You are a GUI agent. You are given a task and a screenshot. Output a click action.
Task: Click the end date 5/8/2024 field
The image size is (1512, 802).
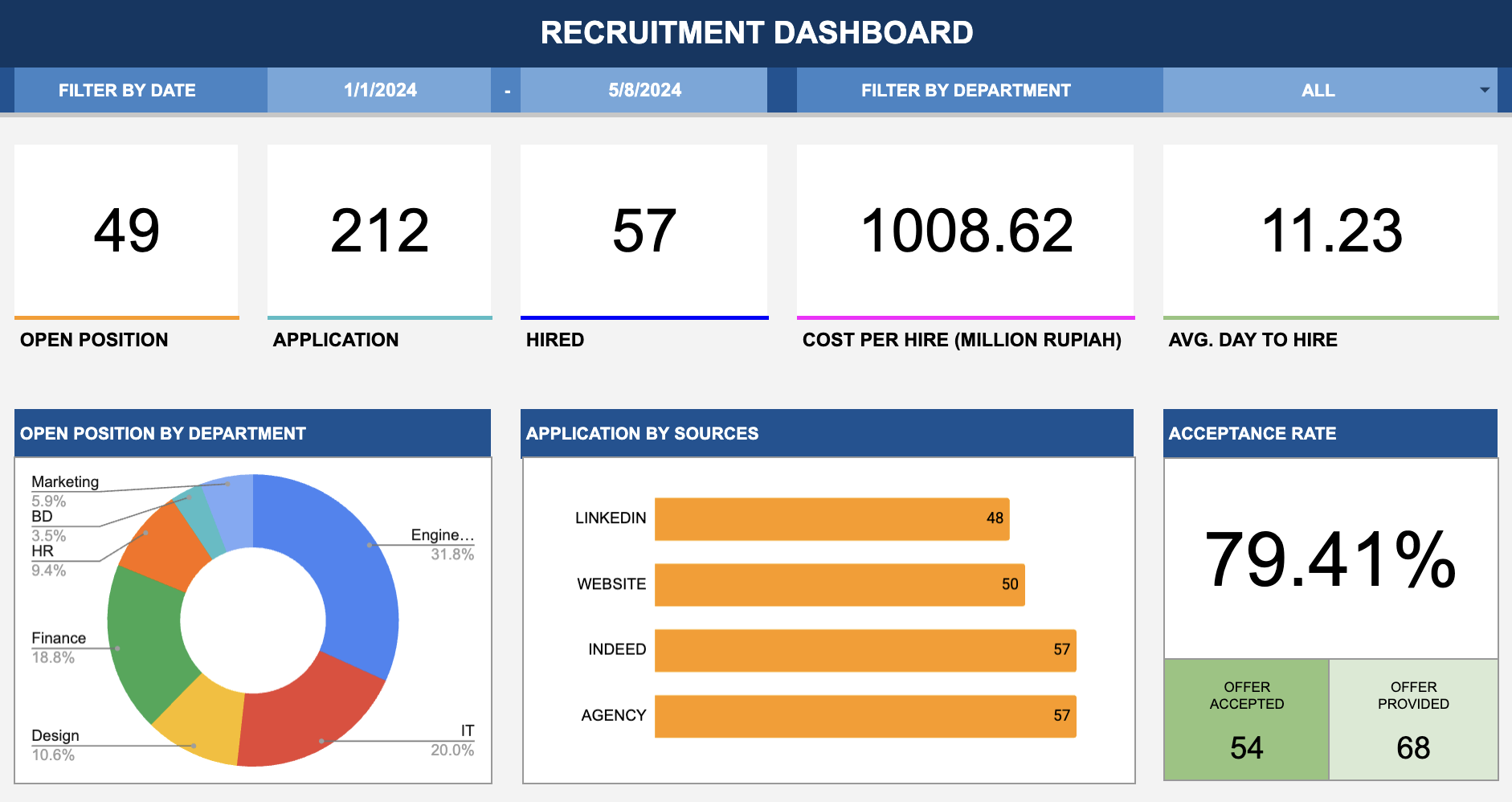[x=644, y=90]
